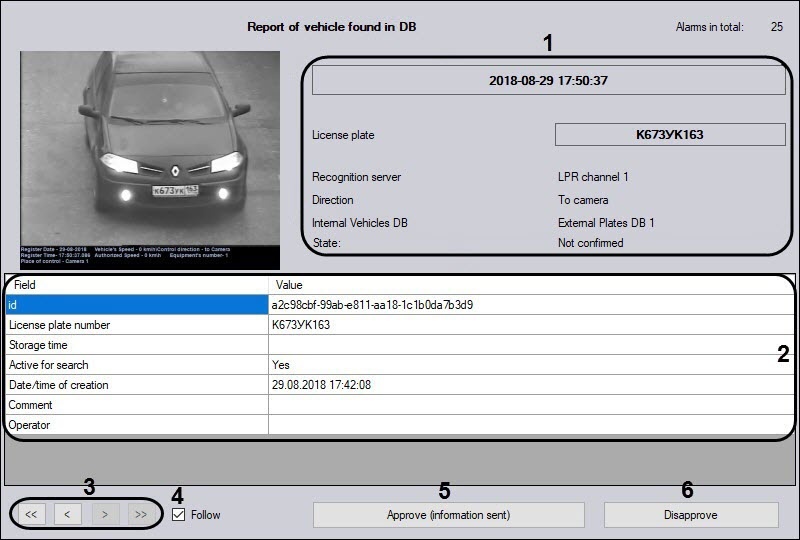Image resolution: width=800 pixels, height=540 pixels.
Task: Toggle the Follow checkbox
Action: point(179,515)
